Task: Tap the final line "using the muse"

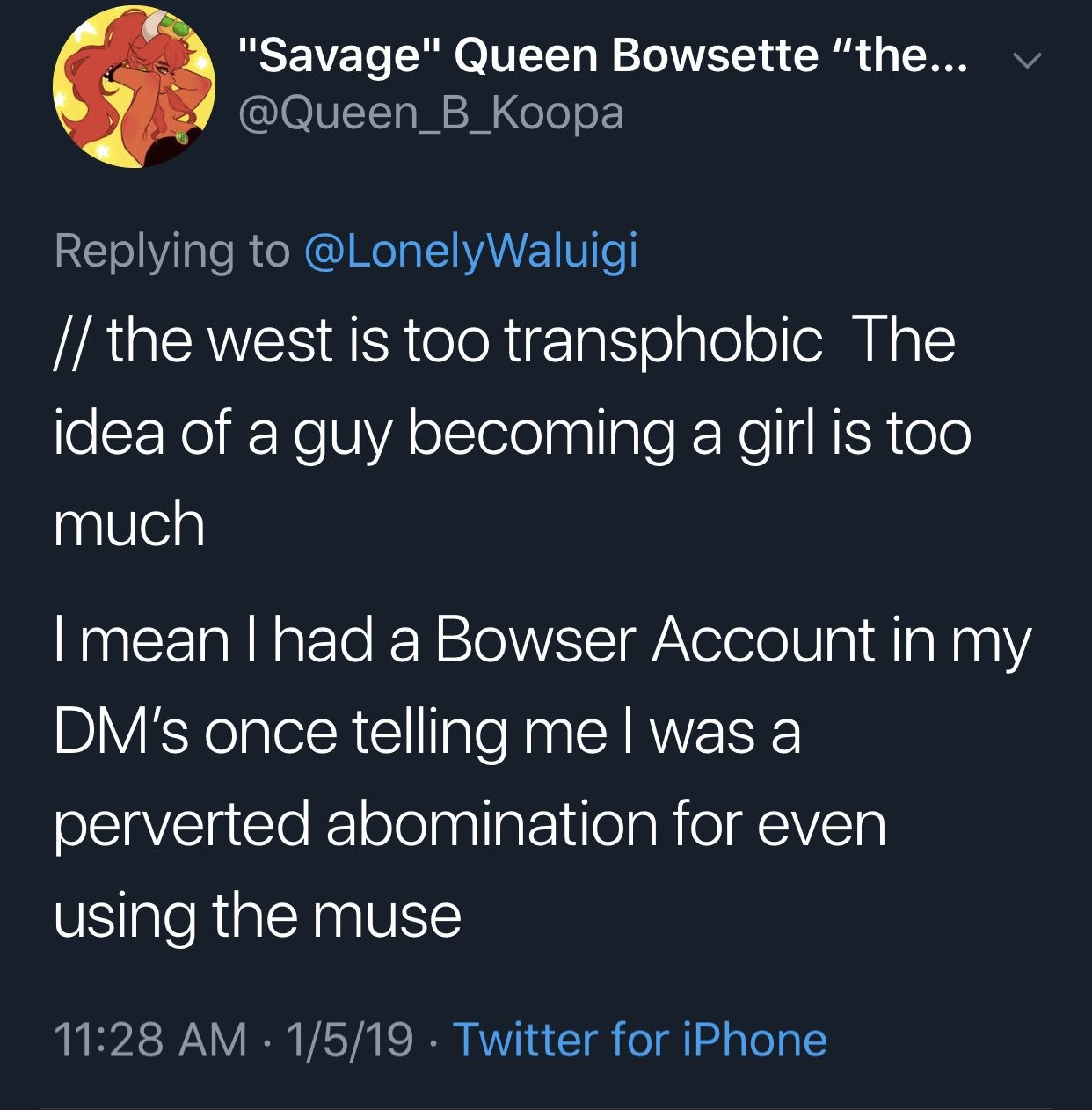Action: click(258, 916)
